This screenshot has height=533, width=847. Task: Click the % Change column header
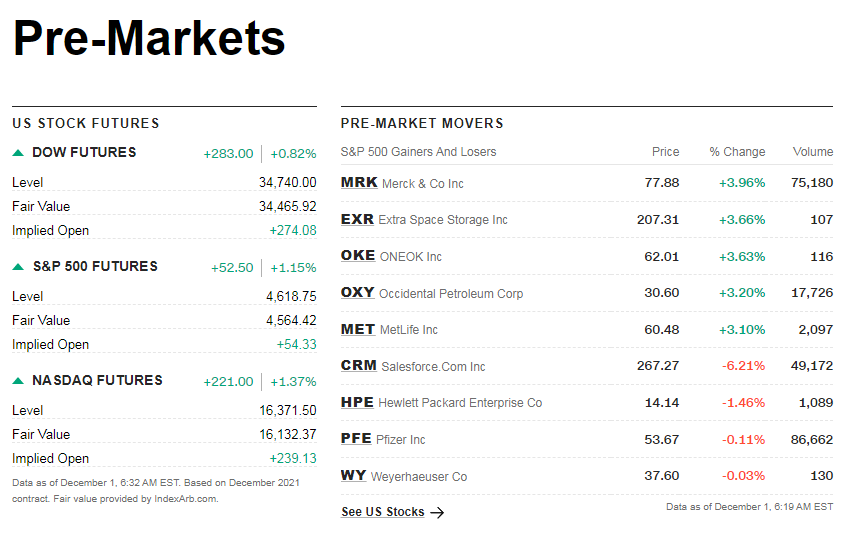click(737, 152)
